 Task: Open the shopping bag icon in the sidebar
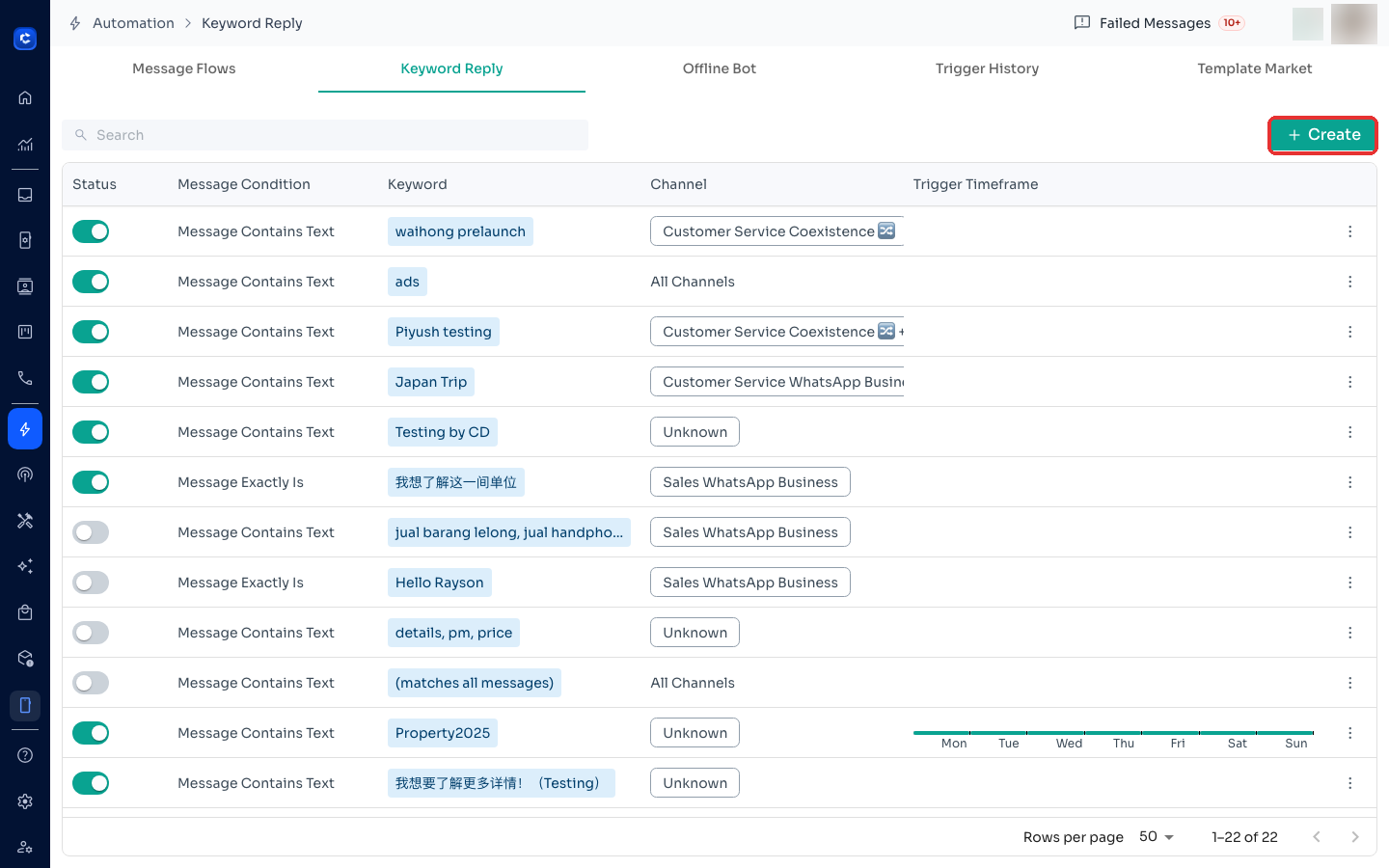tap(25, 612)
